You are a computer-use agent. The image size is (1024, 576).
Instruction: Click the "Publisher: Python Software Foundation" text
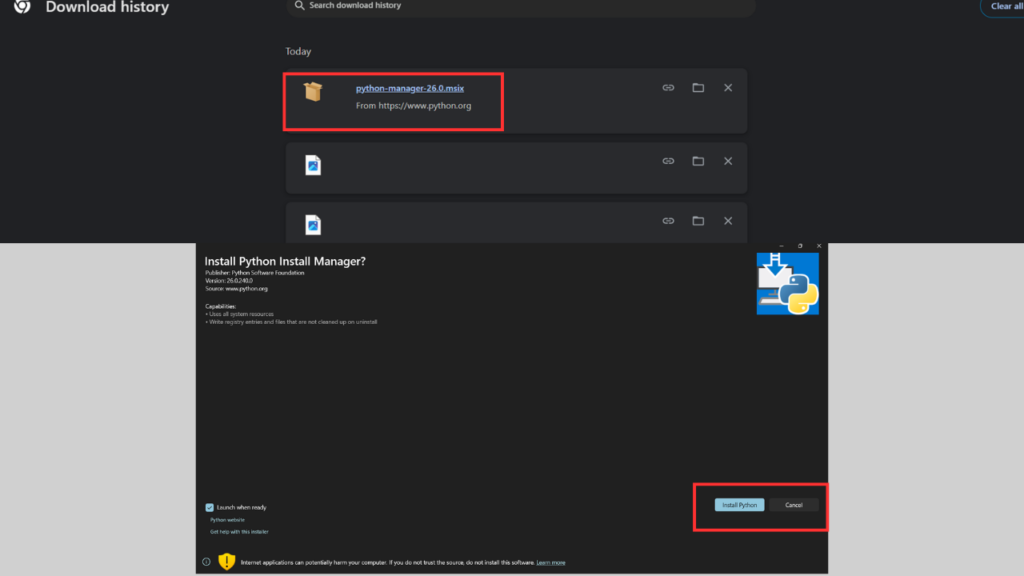click(255, 273)
